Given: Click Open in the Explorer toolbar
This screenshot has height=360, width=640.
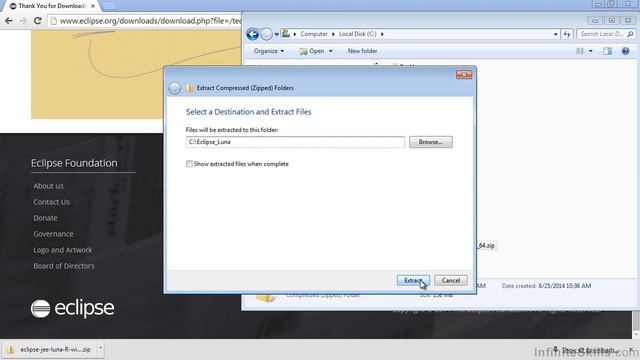Looking at the screenshot, I should click(313, 51).
